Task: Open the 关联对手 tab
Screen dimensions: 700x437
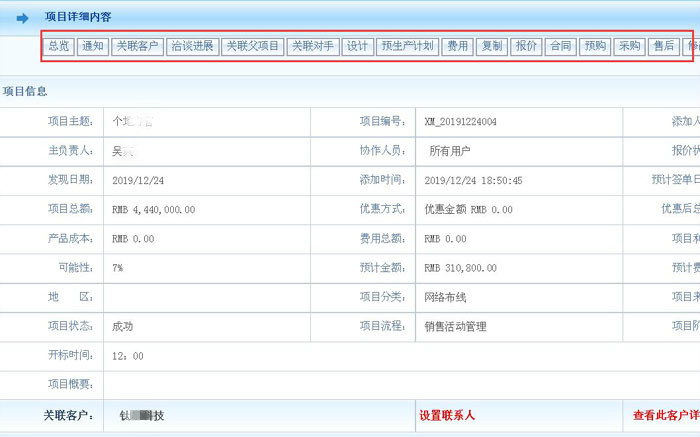Action: click(x=313, y=46)
